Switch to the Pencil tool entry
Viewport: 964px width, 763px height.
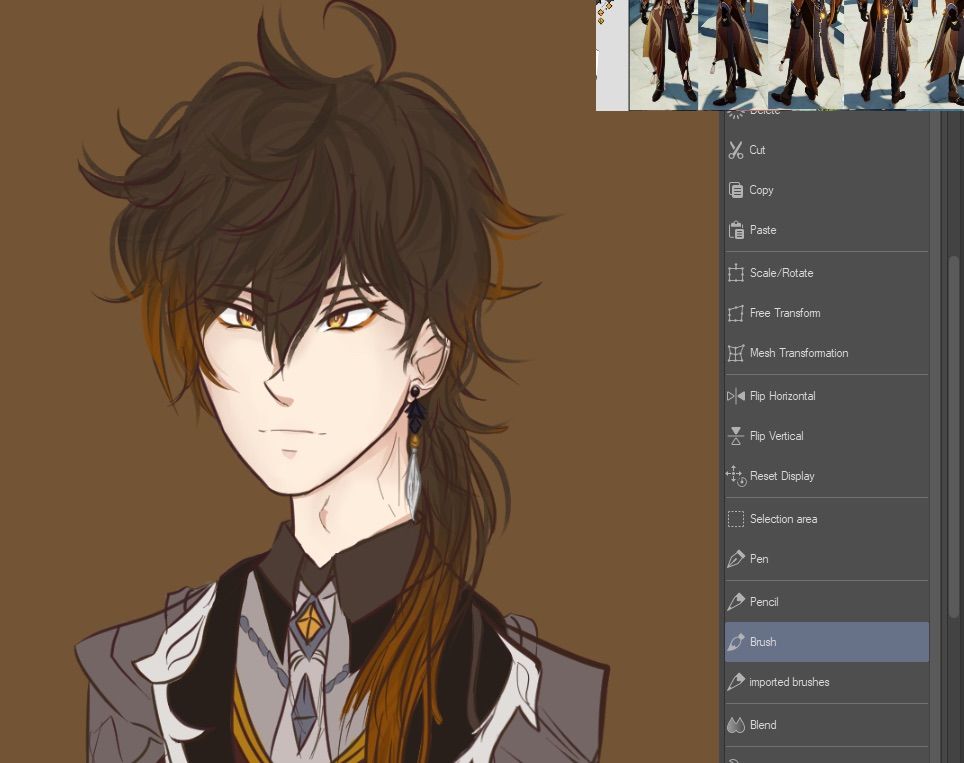[827, 602]
